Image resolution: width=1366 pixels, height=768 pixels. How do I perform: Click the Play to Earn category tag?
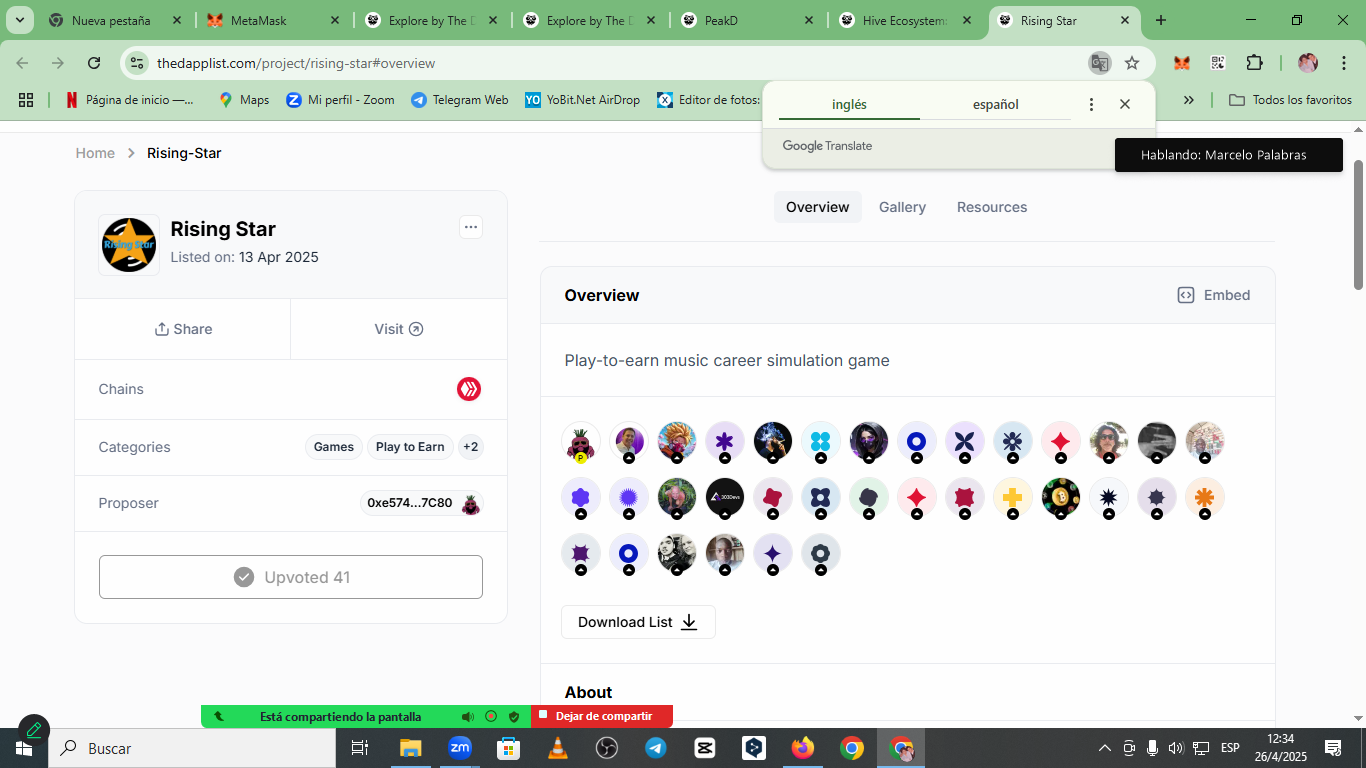(410, 447)
